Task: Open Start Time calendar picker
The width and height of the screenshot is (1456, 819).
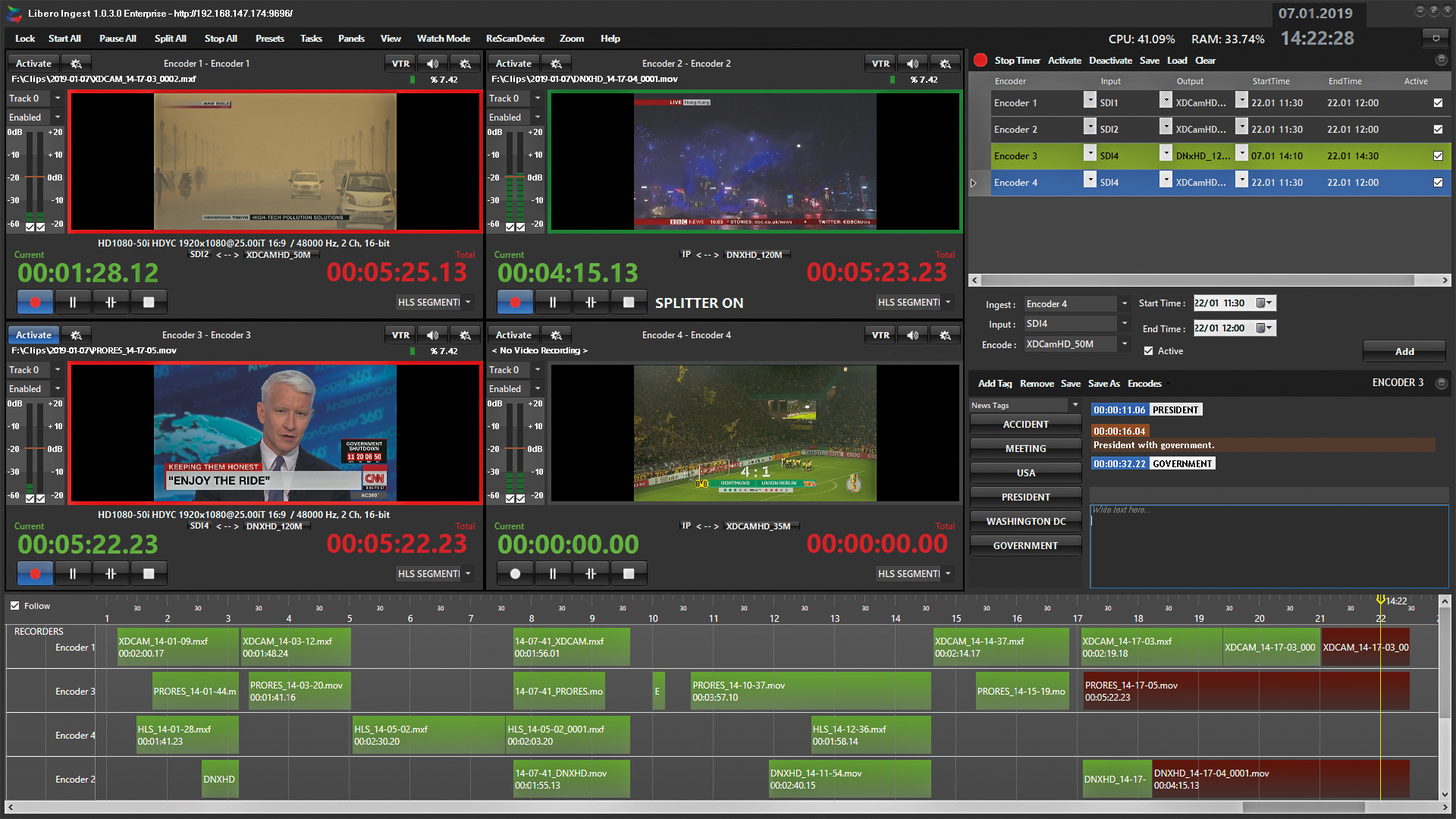Action: 1264,303
